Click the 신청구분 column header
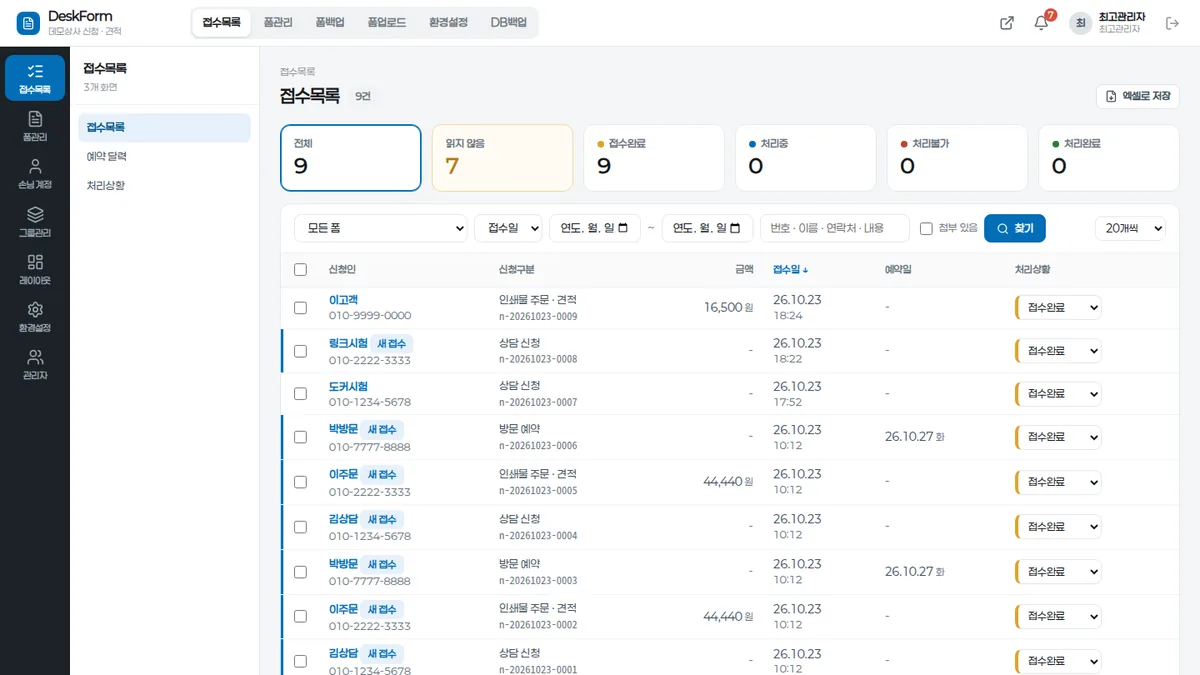 pos(517,269)
